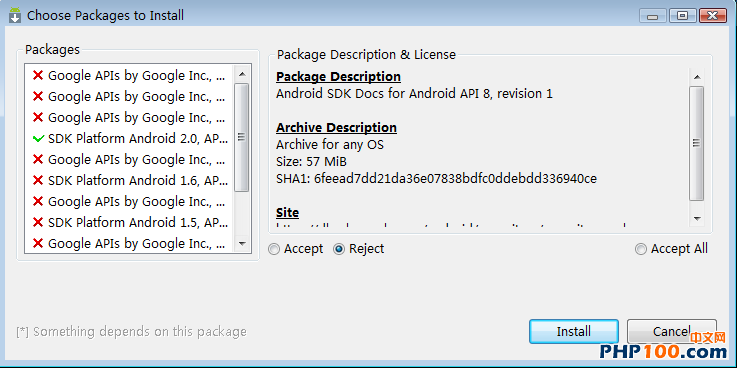This screenshot has height=368, width=737.
Task: Click the red X icon of the first Google APIs entry
Action: coord(38,75)
